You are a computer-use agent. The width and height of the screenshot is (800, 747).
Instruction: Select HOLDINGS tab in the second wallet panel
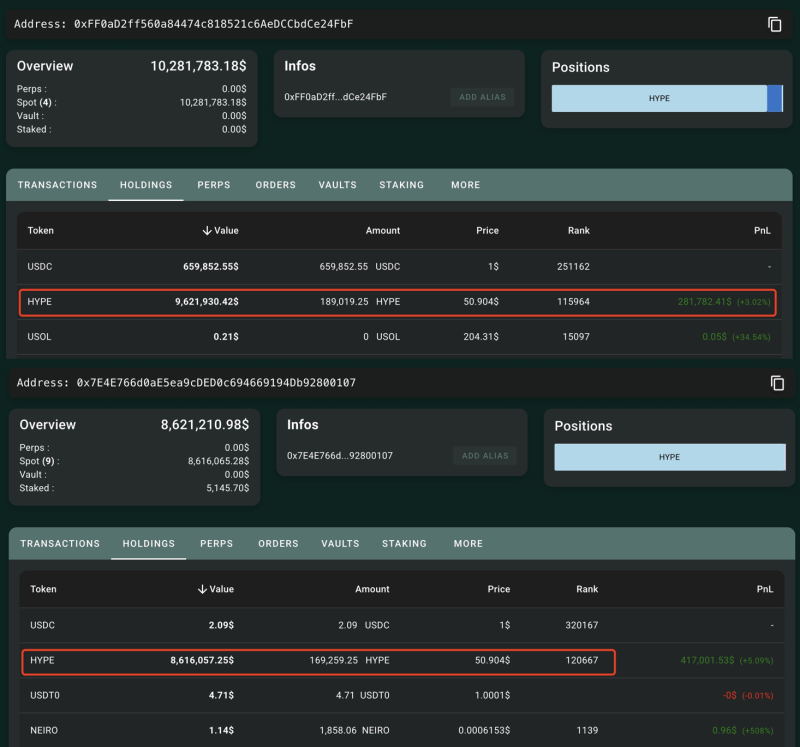148,543
